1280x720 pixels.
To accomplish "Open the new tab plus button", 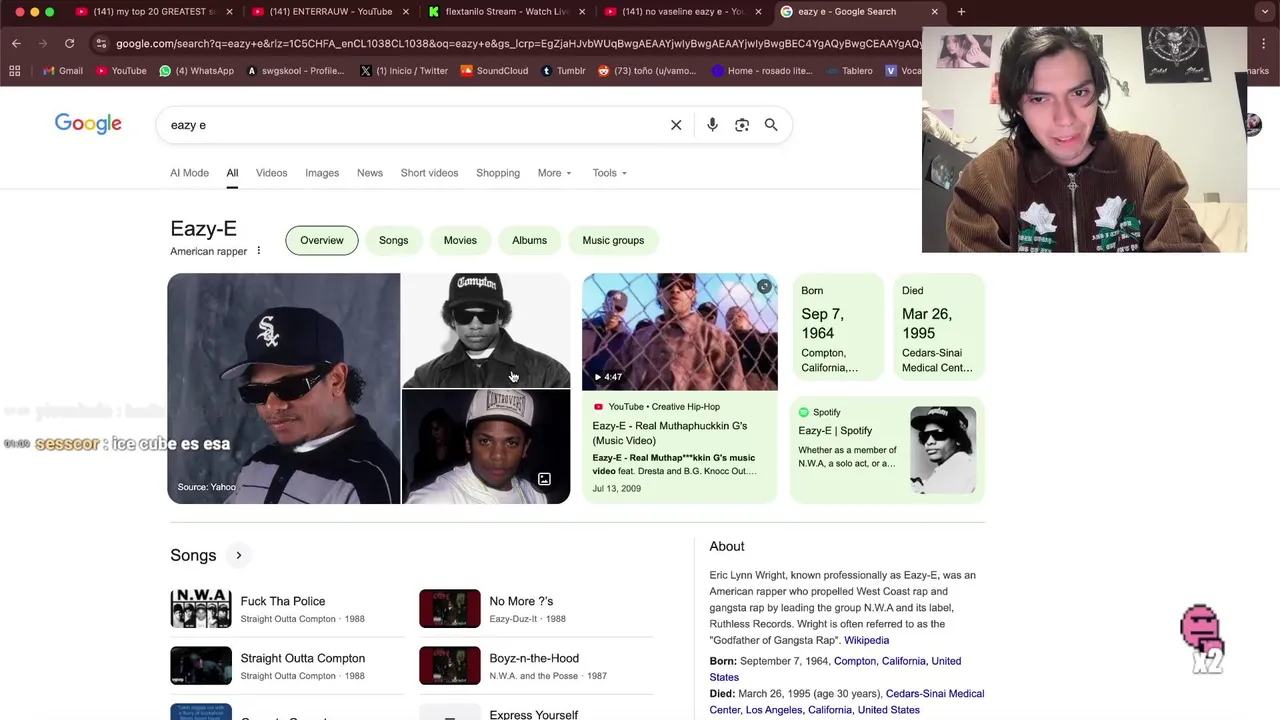I will [961, 12].
